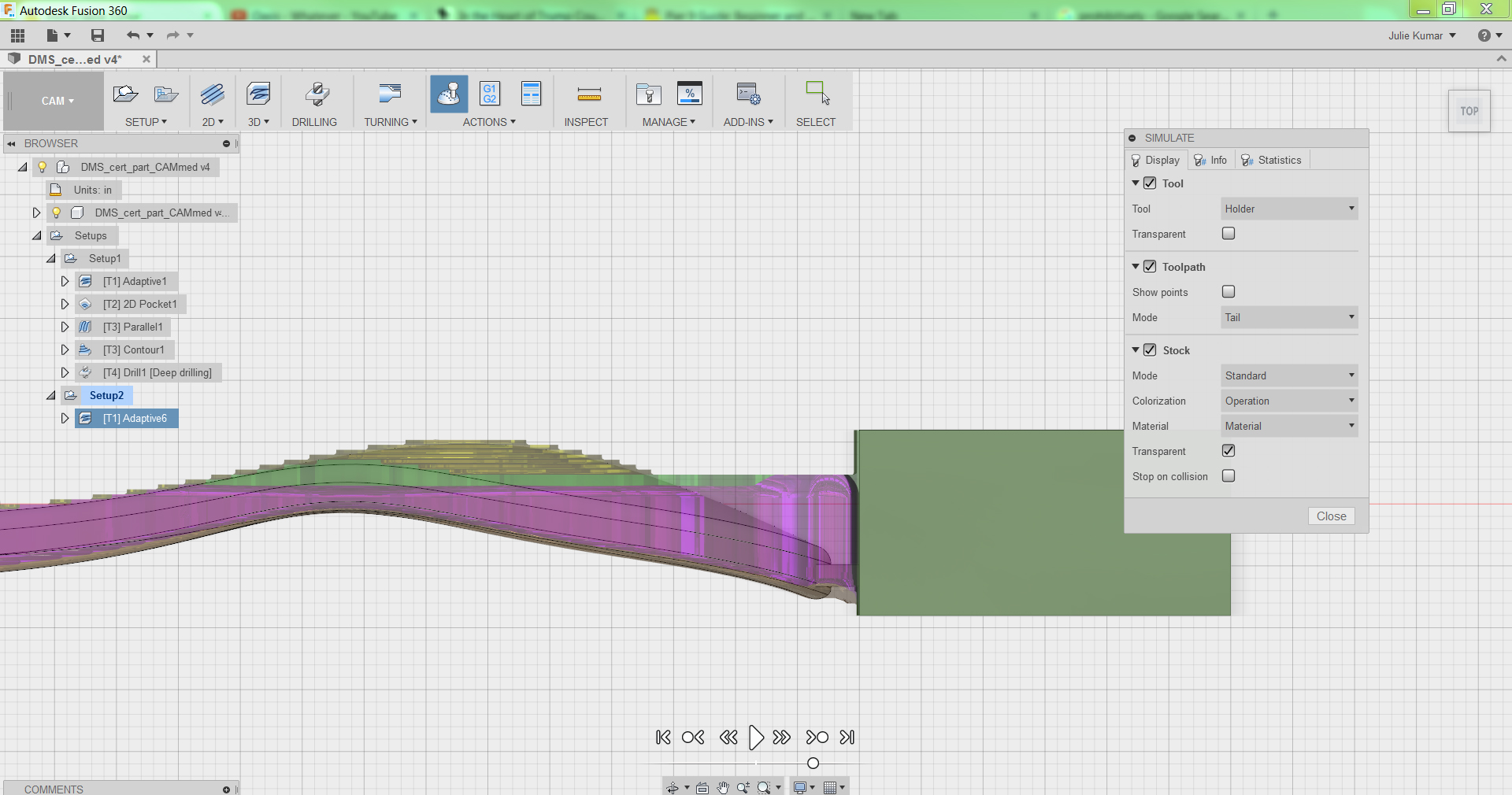Viewport: 1512px width, 795px height.
Task: Toggle root document visibility lightbulb
Action: click(x=43, y=167)
